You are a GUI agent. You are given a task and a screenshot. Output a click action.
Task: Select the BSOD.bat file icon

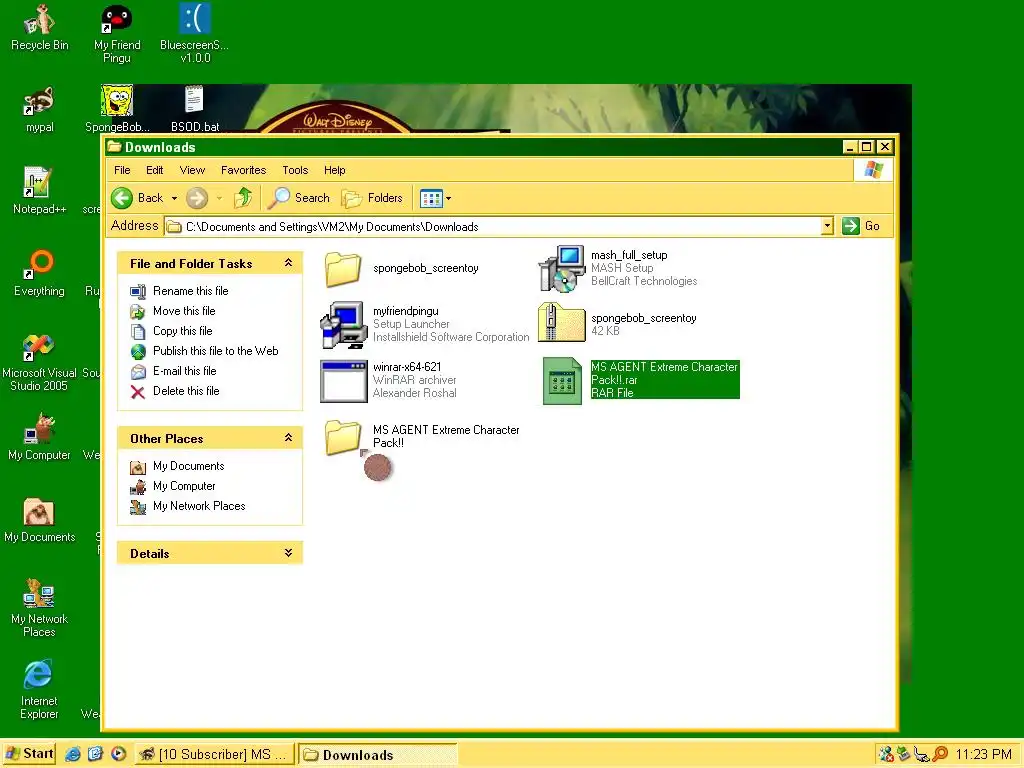tap(195, 108)
